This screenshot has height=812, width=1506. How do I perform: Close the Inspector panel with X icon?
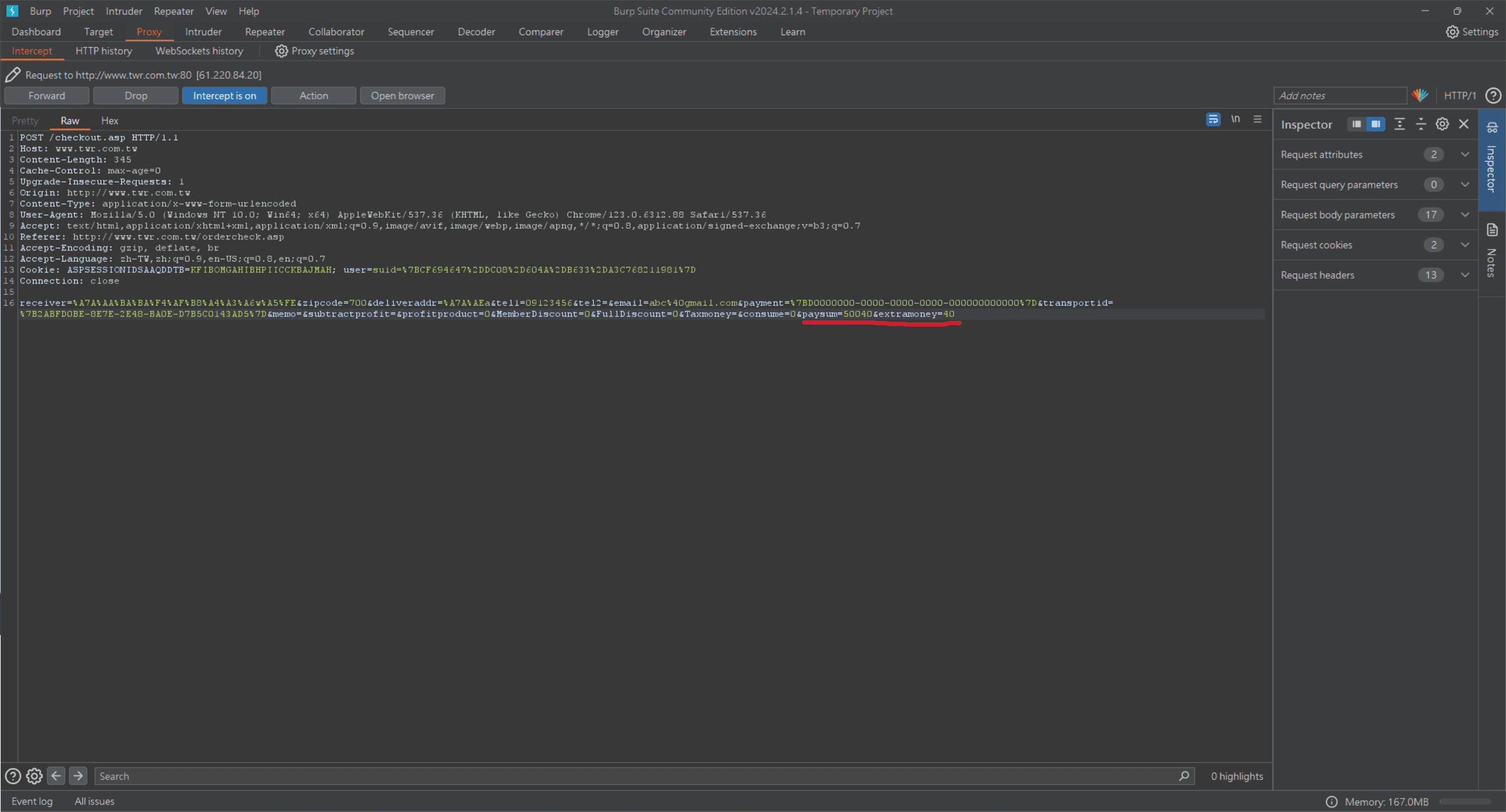coord(1464,124)
